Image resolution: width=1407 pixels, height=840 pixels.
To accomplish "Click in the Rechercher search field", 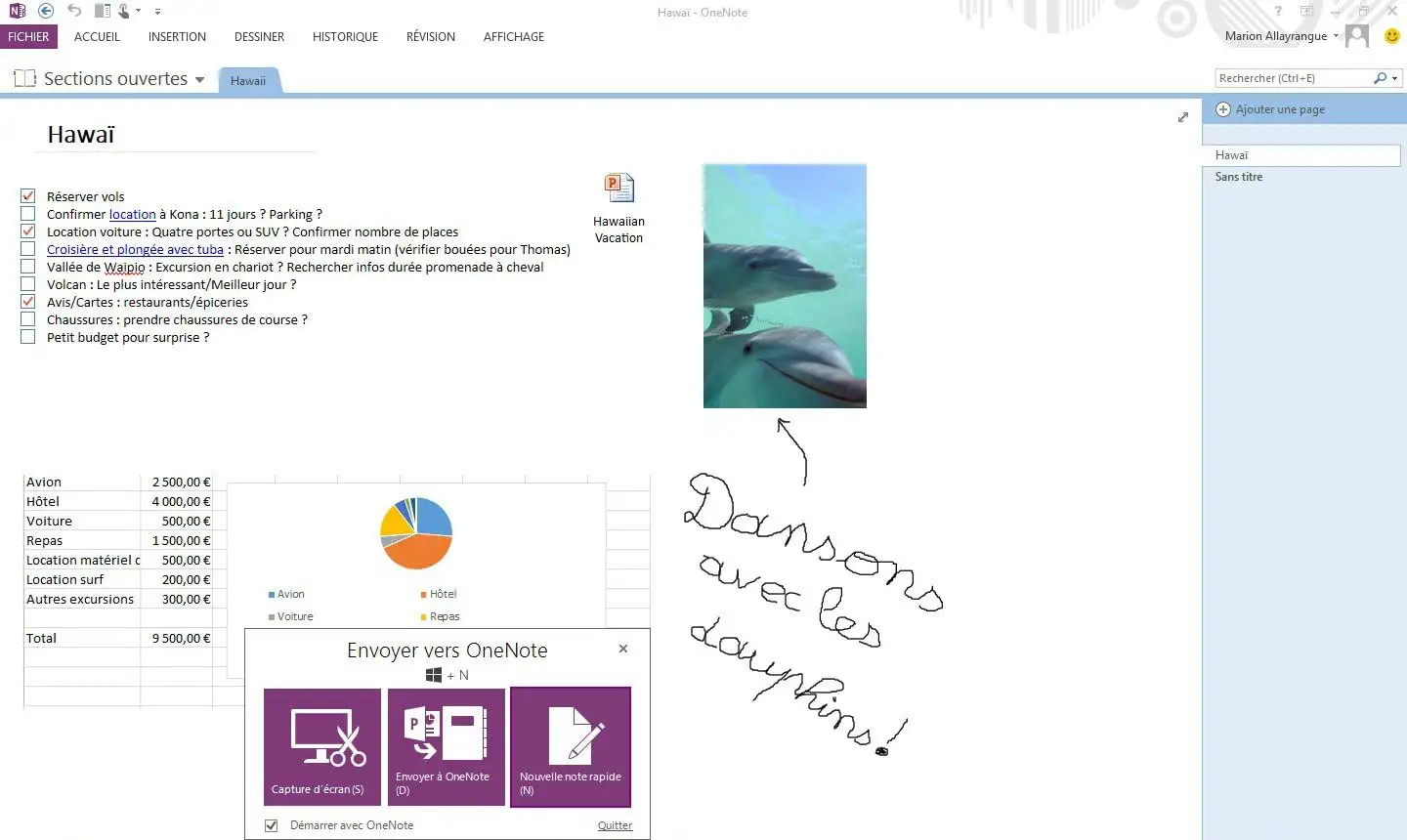I will pos(1290,78).
